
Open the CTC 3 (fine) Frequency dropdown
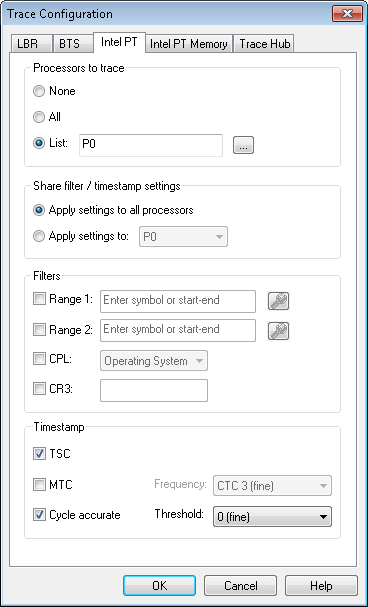(x=272, y=485)
